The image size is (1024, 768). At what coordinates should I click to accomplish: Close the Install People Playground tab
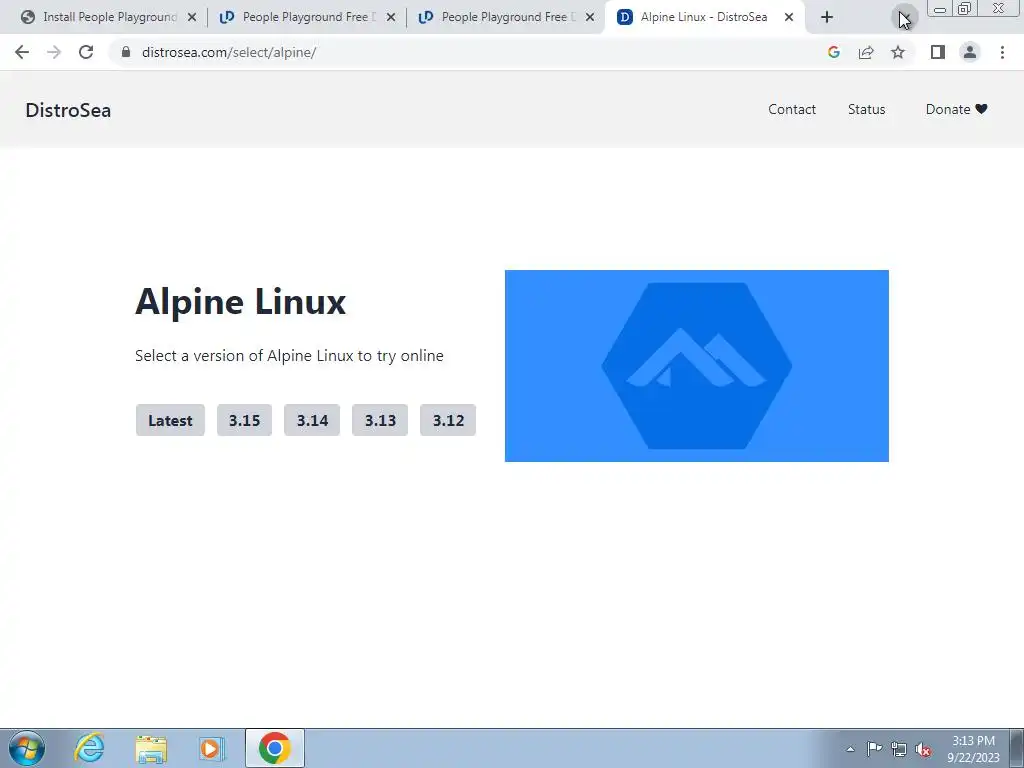tap(192, 17)
